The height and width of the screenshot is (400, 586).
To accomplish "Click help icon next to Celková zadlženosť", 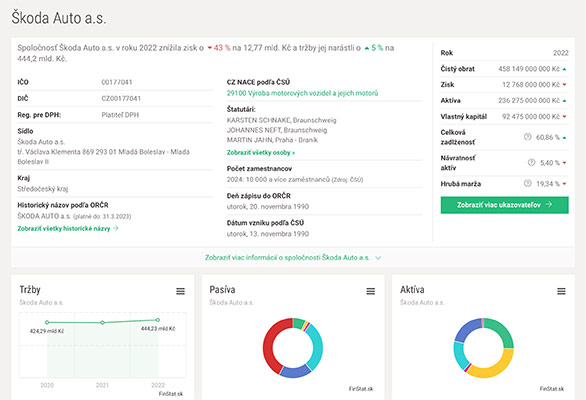I will (x=527, y=137).
